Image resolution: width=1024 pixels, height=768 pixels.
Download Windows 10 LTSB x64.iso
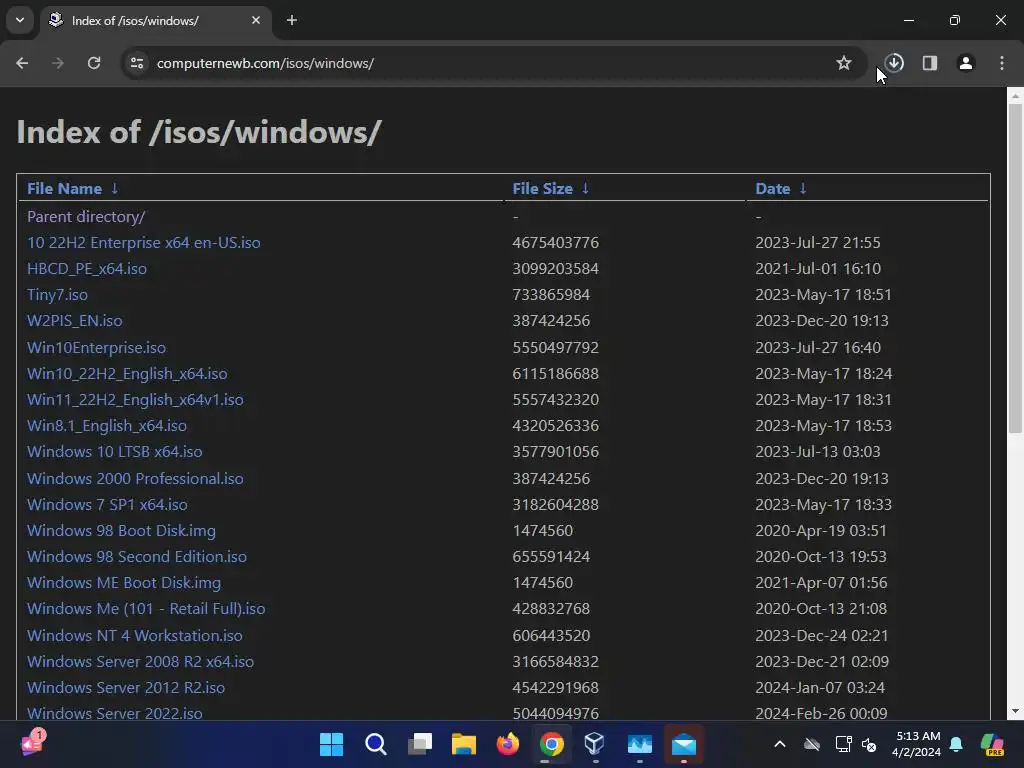[114, 452]
